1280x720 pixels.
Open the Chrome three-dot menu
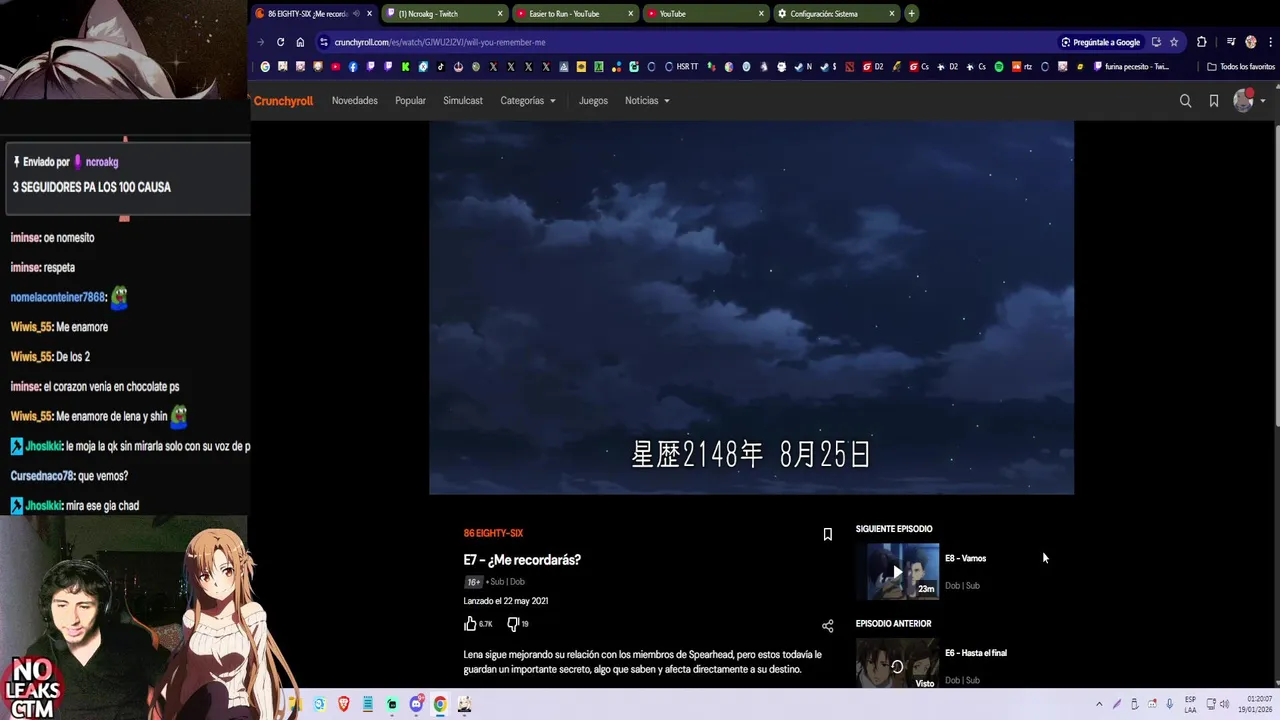[1269, 42]
